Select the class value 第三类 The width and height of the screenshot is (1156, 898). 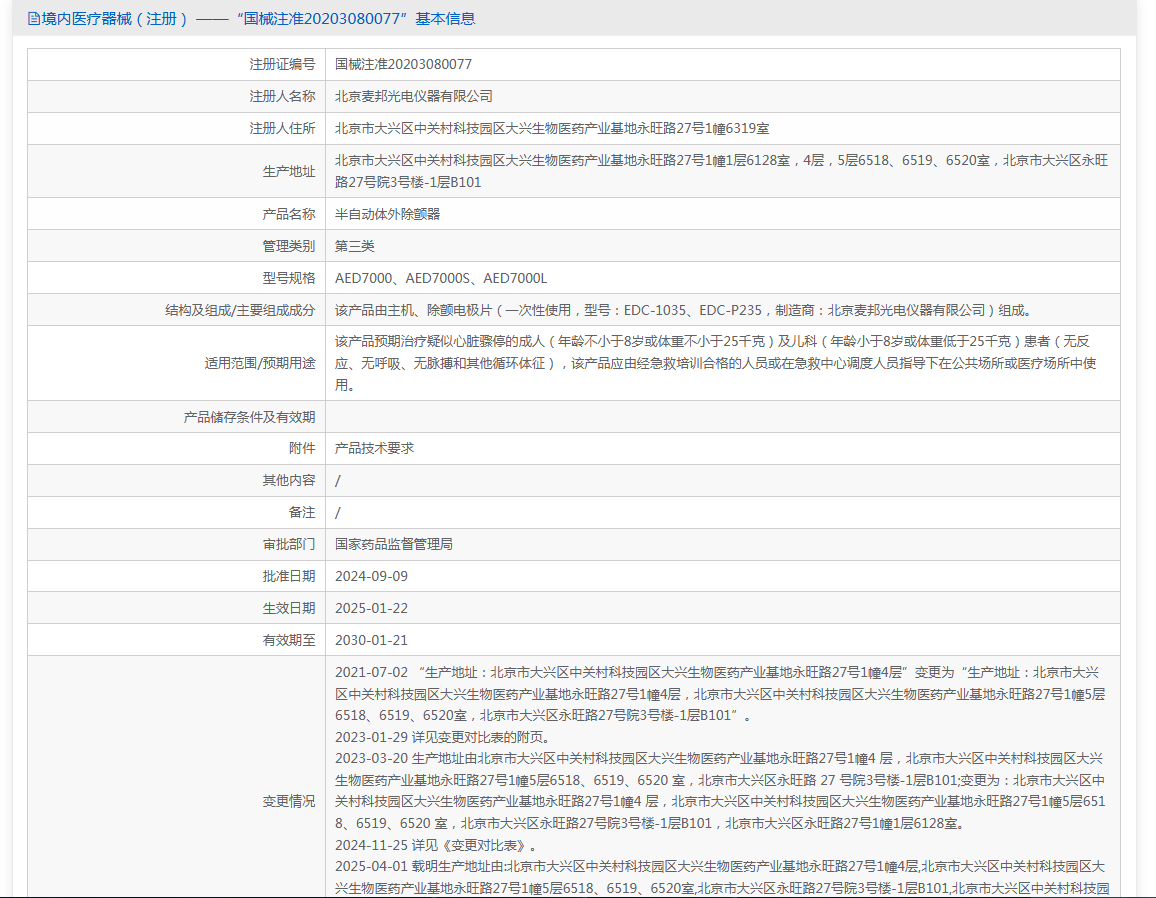[355, 246]
